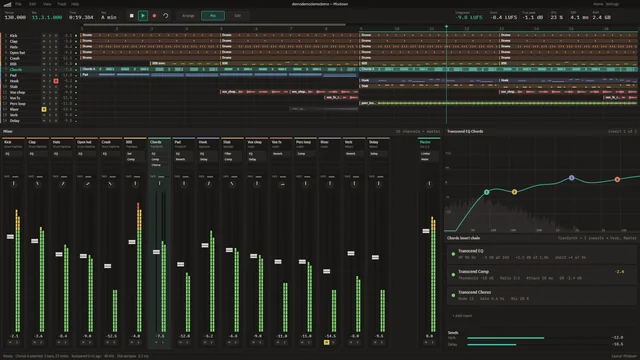Click the timeline ruler playhead marker
Image resolution: width=640 pixels, height=360 pixels.
pos(446,27)
